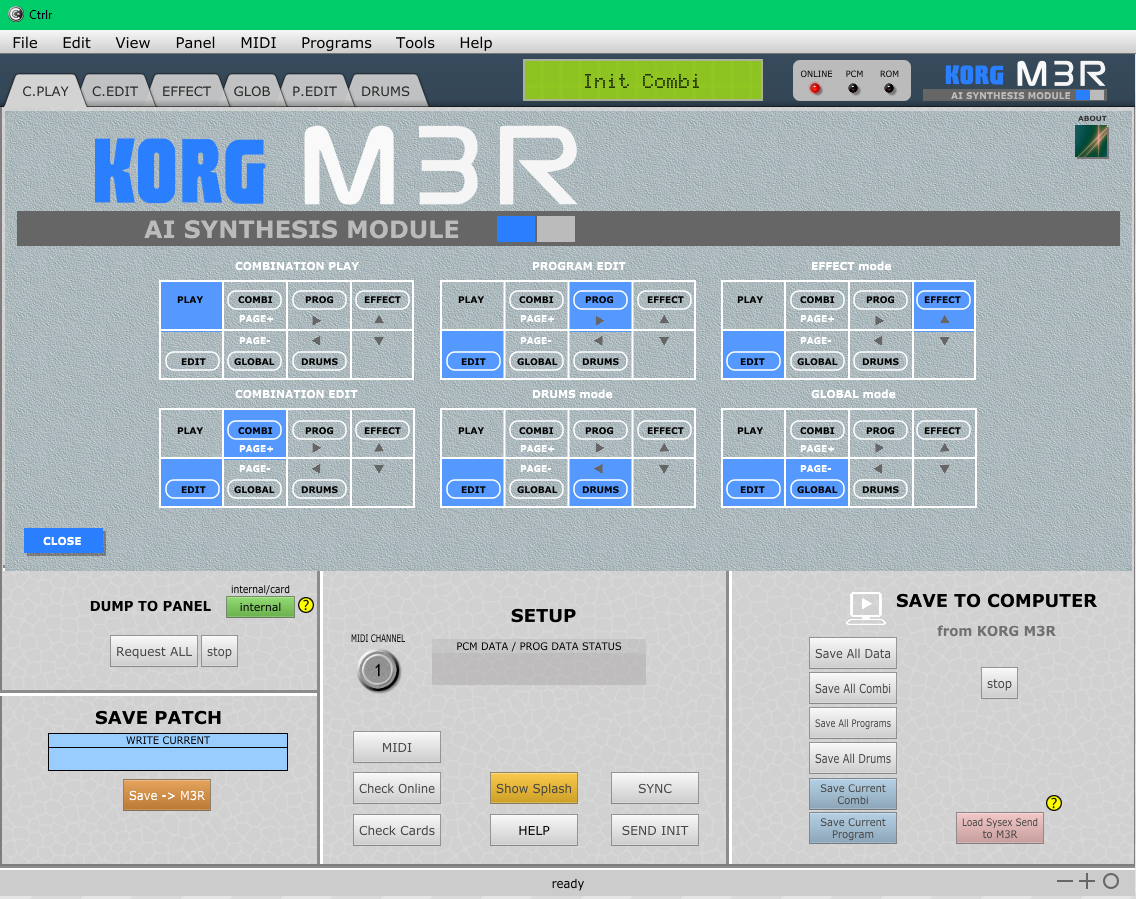The width and height of the screenshot is (1136, 899).
Task: Click the Show Splash button
Action: pyautogui.click(x=533, y=788)
